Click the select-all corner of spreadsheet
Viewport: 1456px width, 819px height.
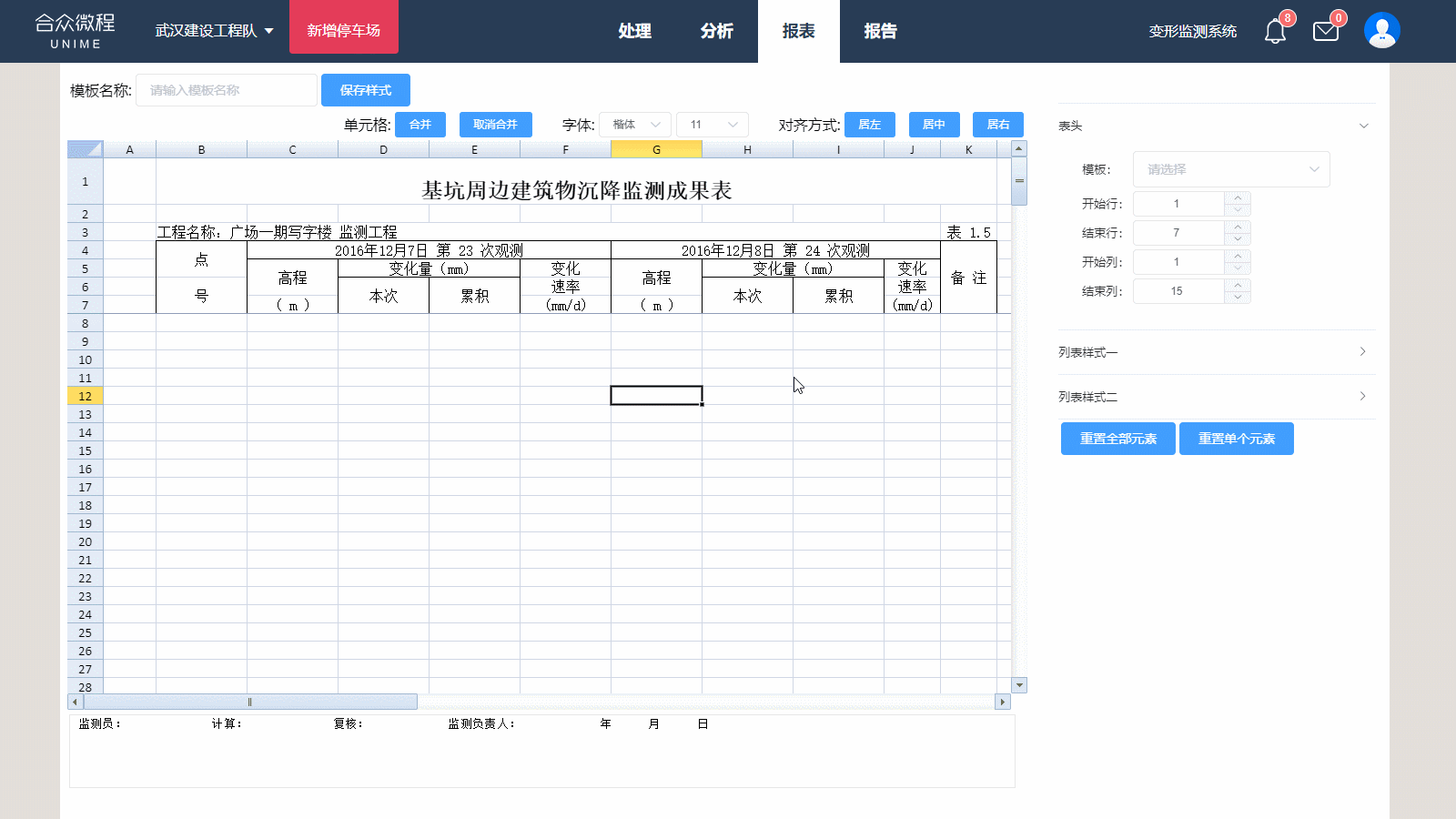pos(85,149)
